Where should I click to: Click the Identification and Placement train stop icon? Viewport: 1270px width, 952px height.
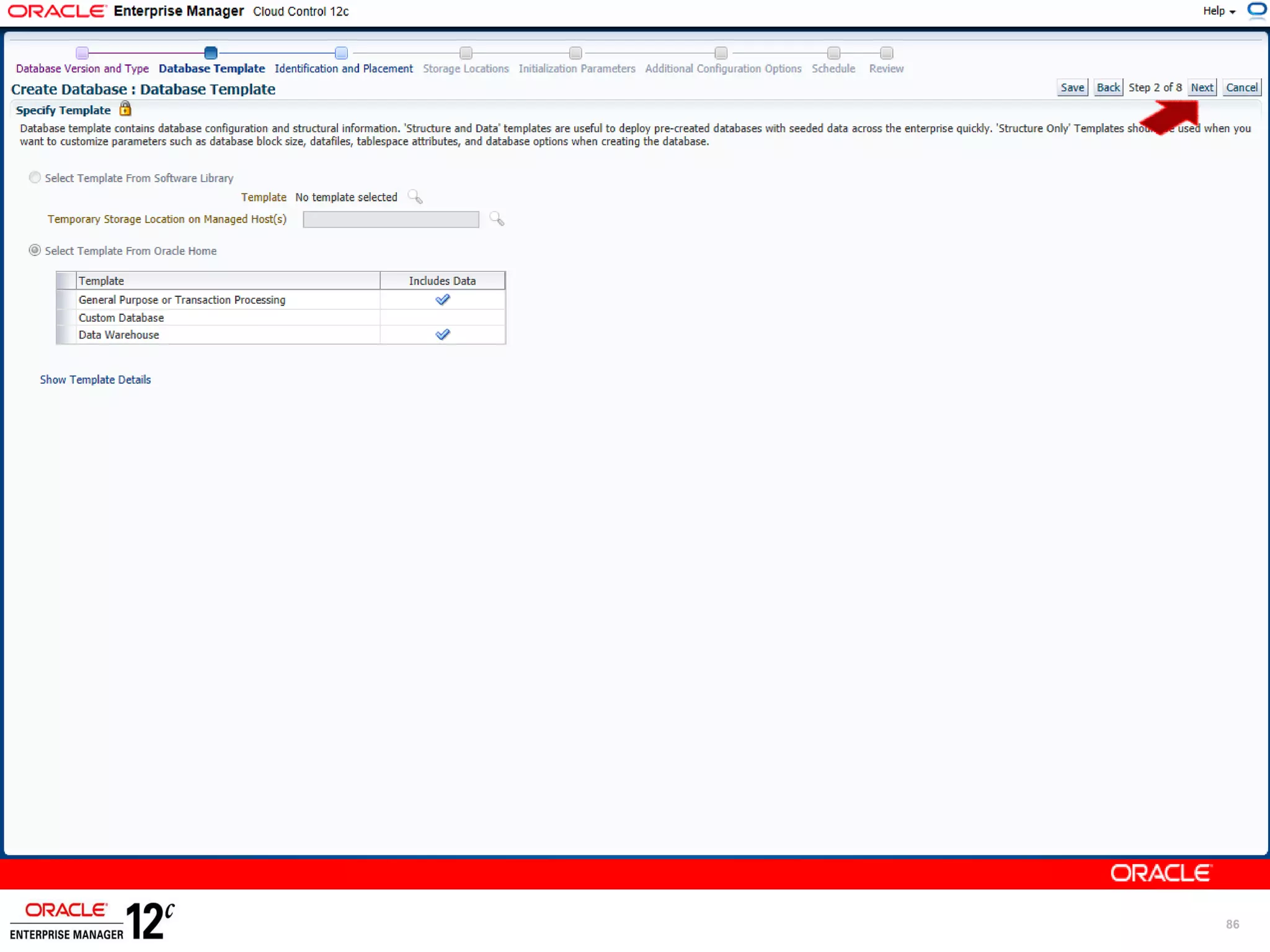341,53
